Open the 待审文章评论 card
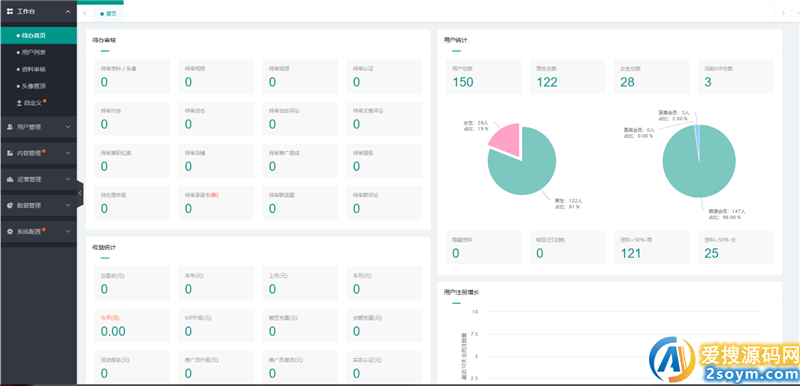This screenshot has height=386, width=800. (384, 118)
